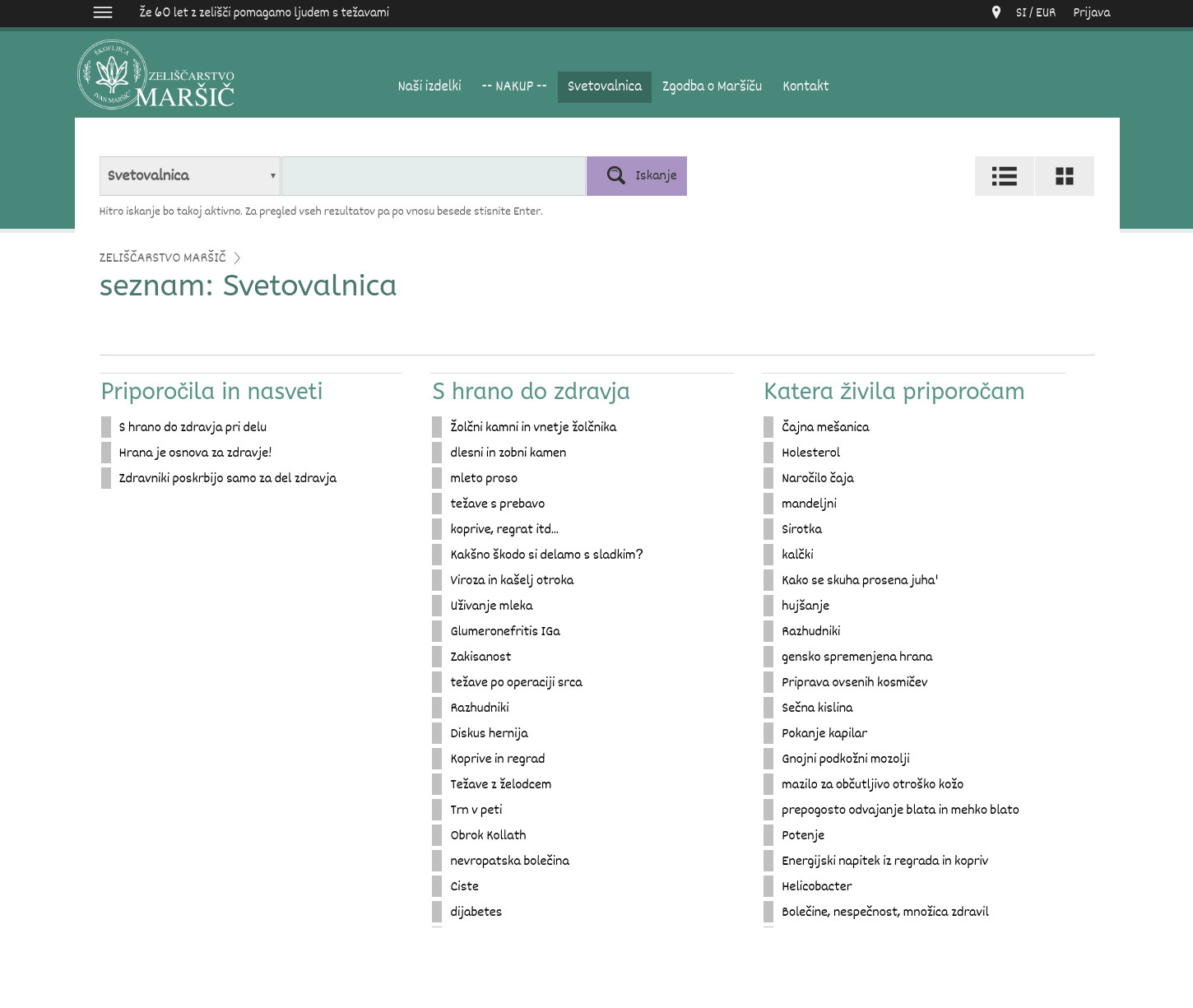Open Zgodba o Maršiču page
Screen dimensions: 1193x1008
(712, 86)
